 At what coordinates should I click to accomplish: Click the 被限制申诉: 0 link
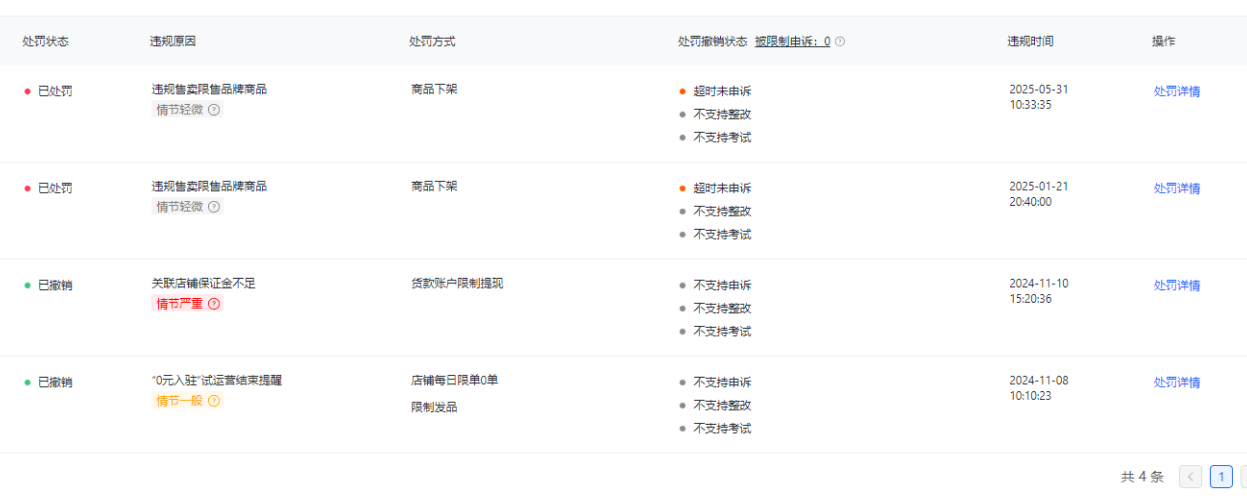point(792,42)
